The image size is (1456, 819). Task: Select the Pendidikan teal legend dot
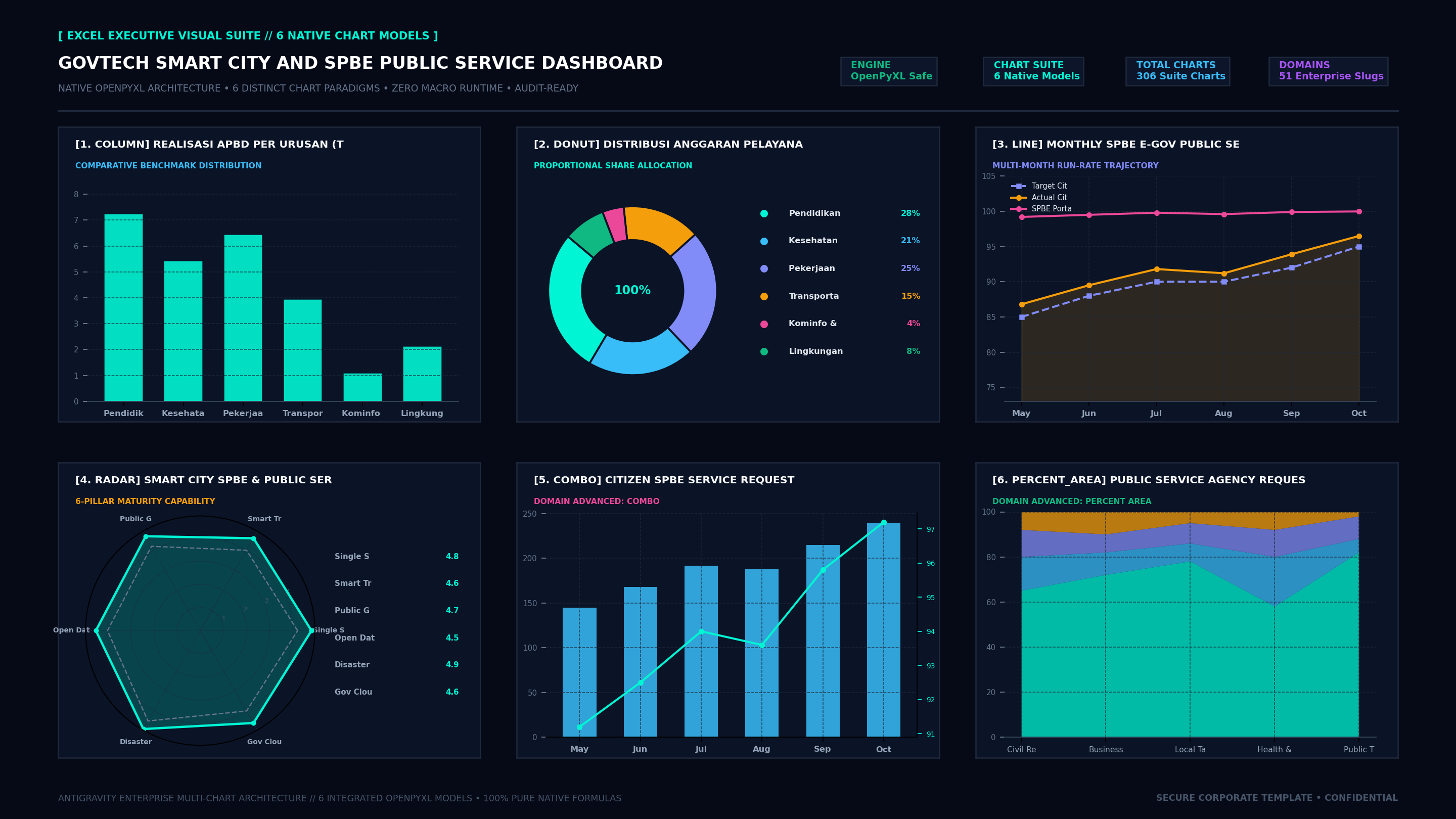click(764, 214)
